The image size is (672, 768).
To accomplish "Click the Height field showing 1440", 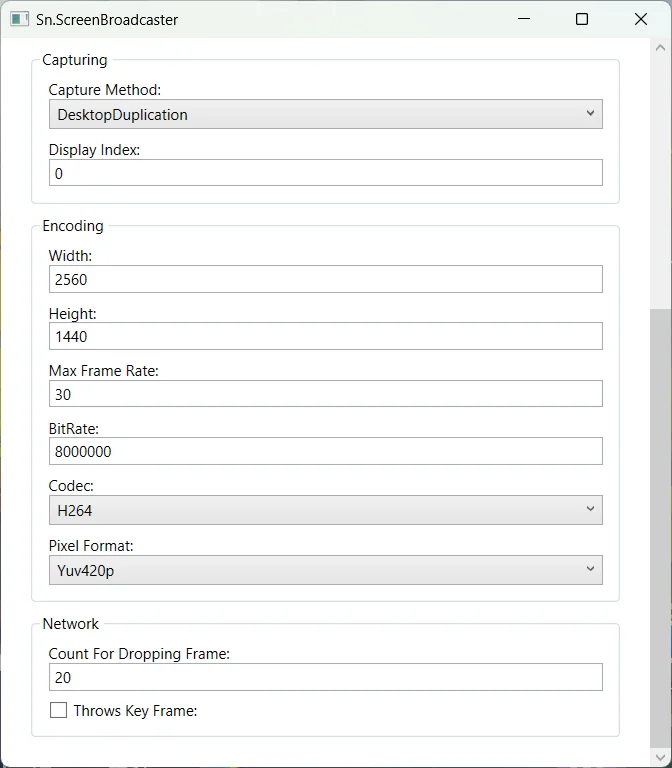I will pyautogui.click(x=326, y=336).
